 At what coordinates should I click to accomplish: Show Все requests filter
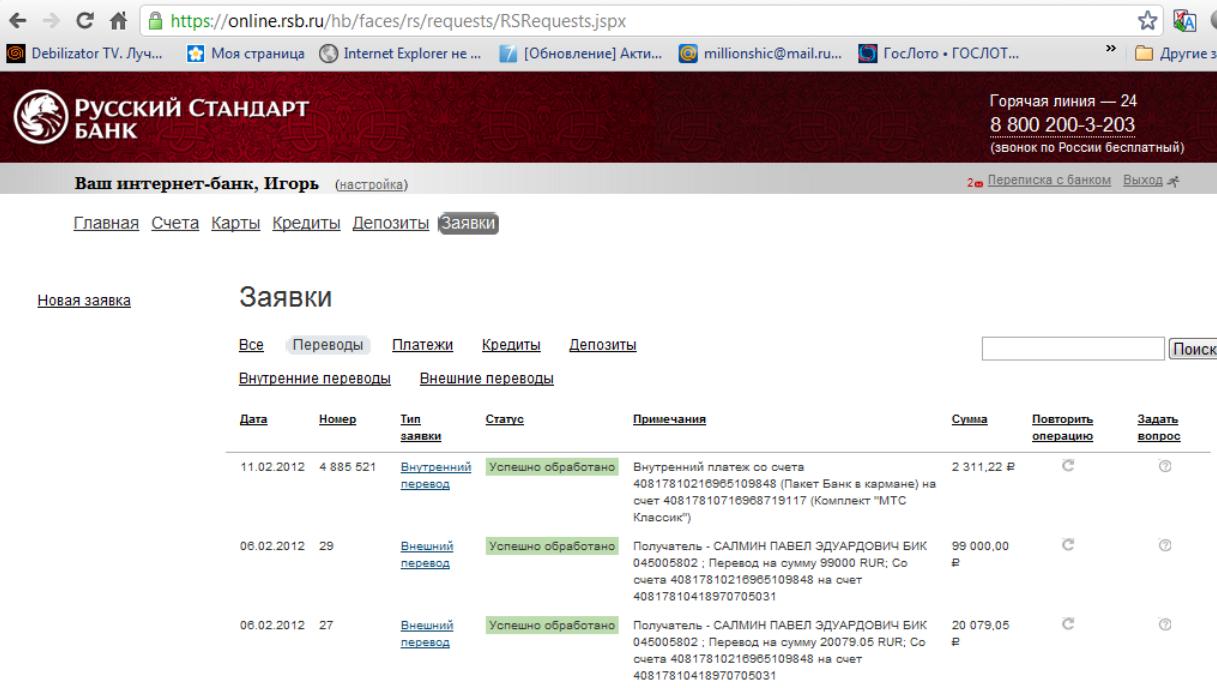(251, 345)
